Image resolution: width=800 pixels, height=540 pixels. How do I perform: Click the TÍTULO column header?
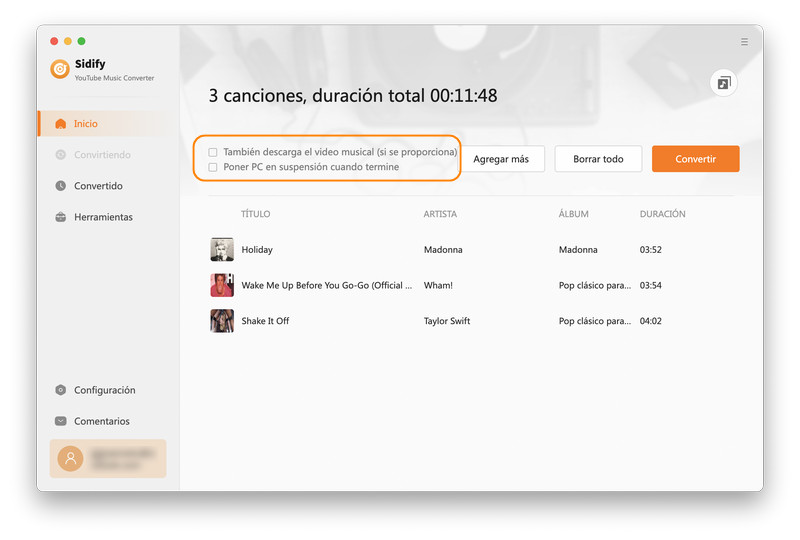coord(256,214)
